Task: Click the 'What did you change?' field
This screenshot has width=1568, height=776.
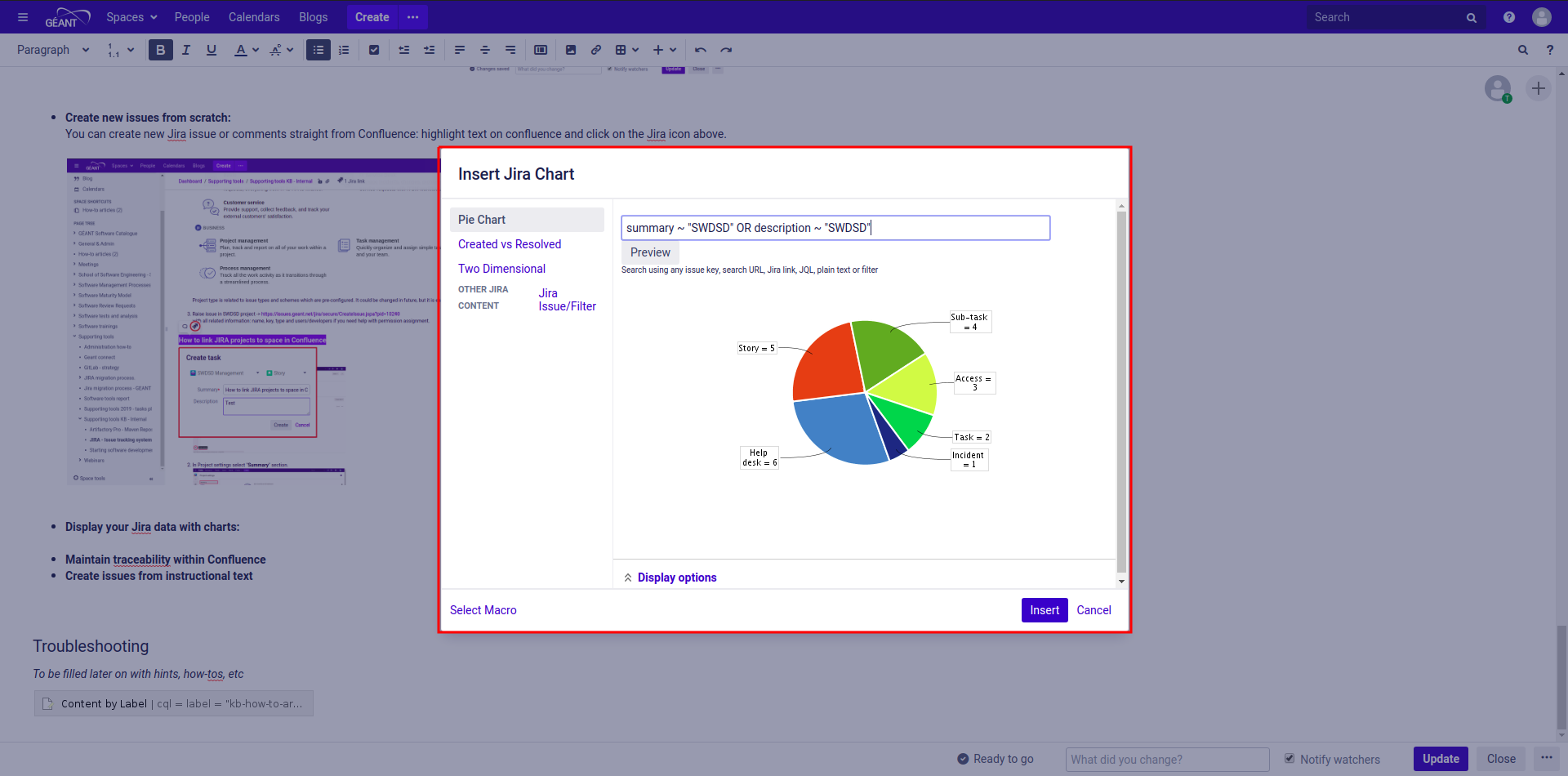Action: [1167, 760]
